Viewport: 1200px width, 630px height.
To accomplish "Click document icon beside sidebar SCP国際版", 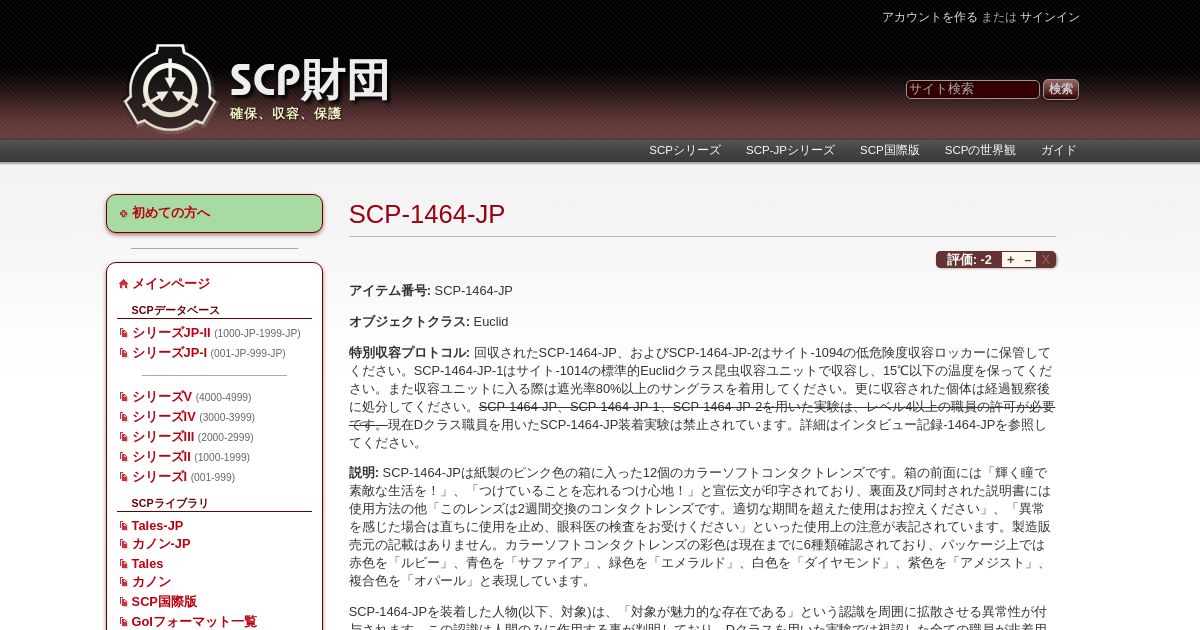I will (x=123, y=602).
